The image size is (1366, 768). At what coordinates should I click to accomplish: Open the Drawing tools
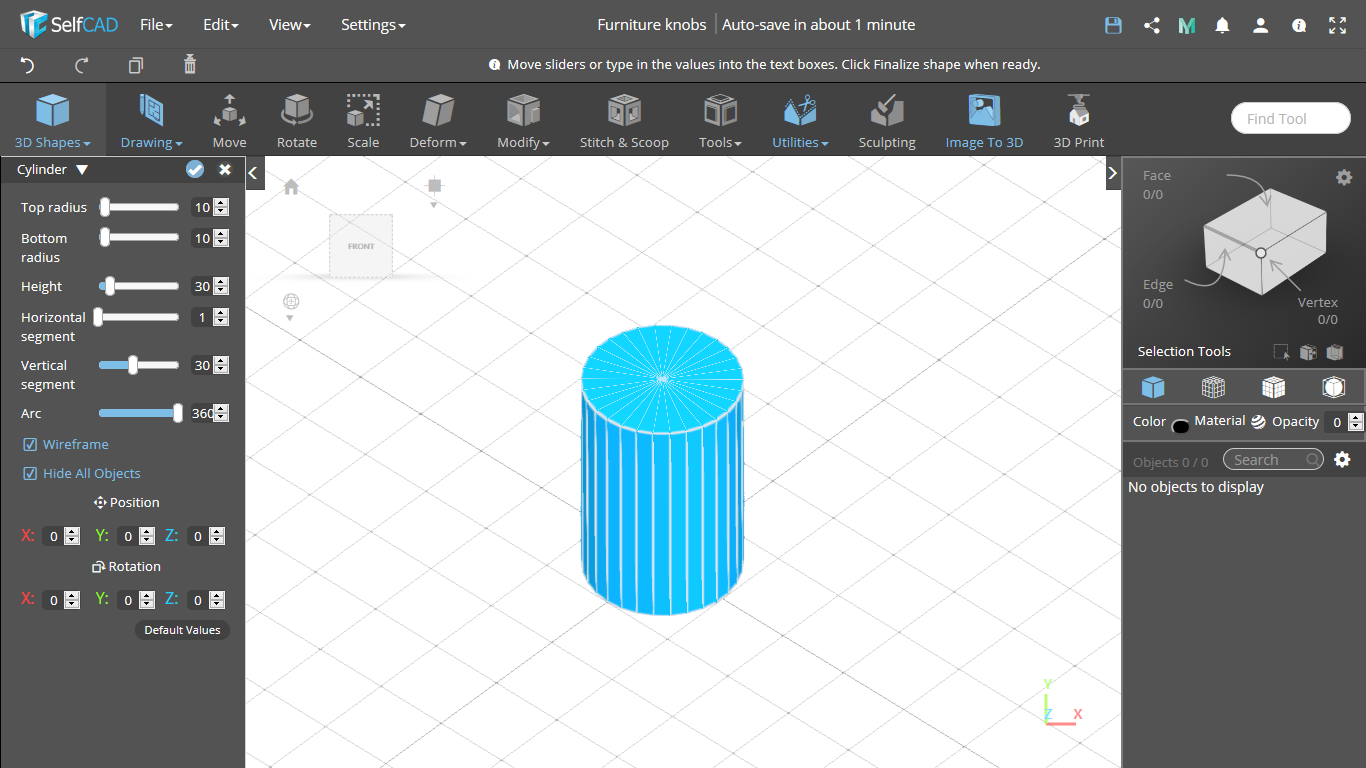click(x=152, y=121)
